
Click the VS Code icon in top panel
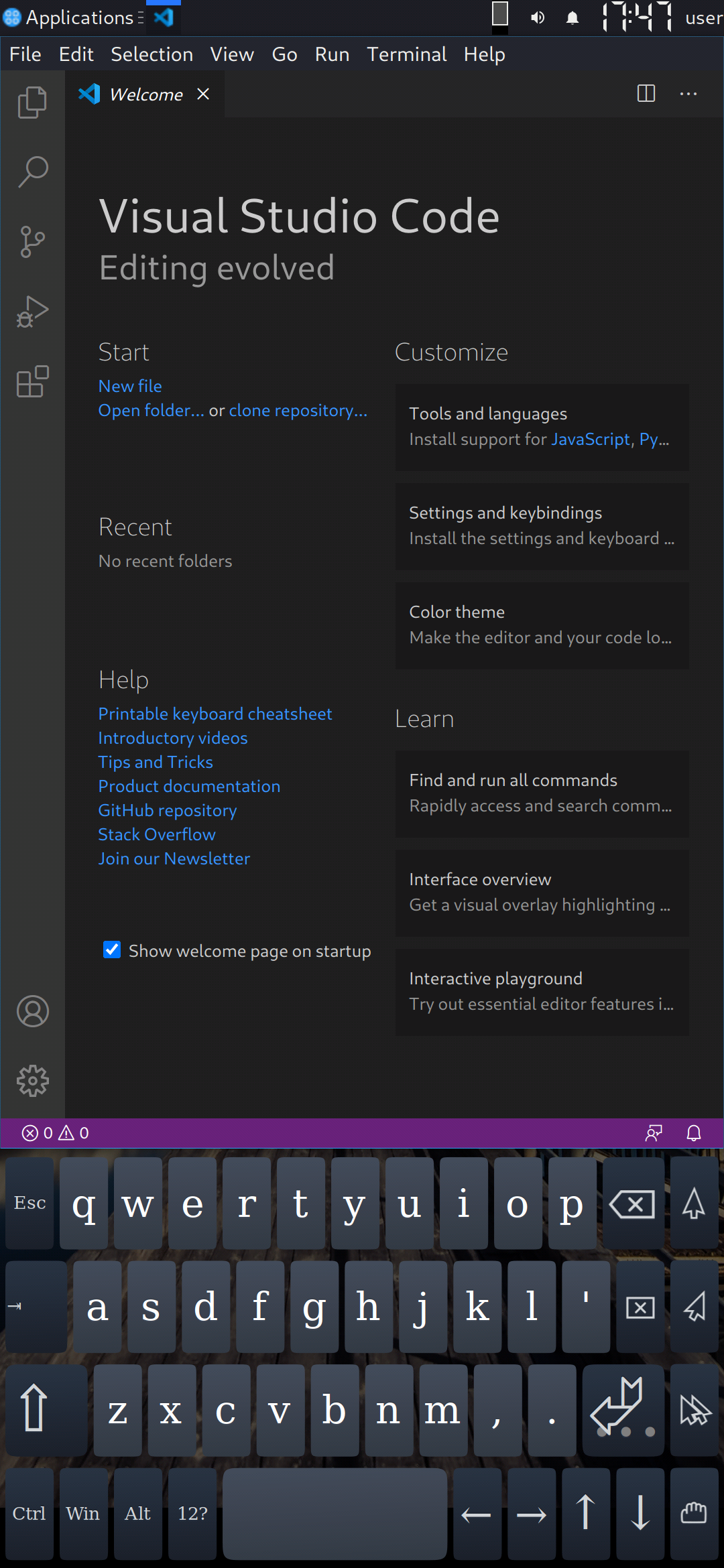click(x=164, y=17)
